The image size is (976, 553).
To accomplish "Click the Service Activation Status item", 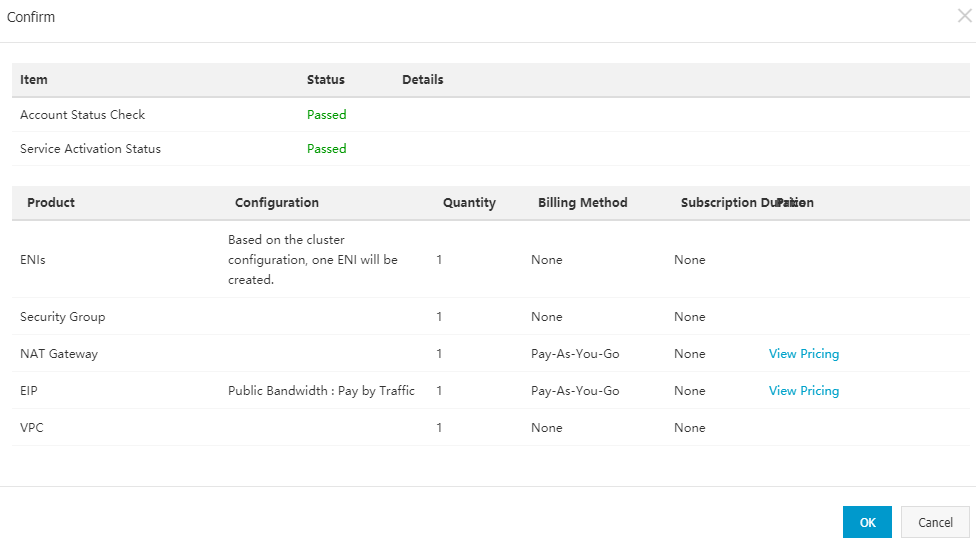I will 90,149.
